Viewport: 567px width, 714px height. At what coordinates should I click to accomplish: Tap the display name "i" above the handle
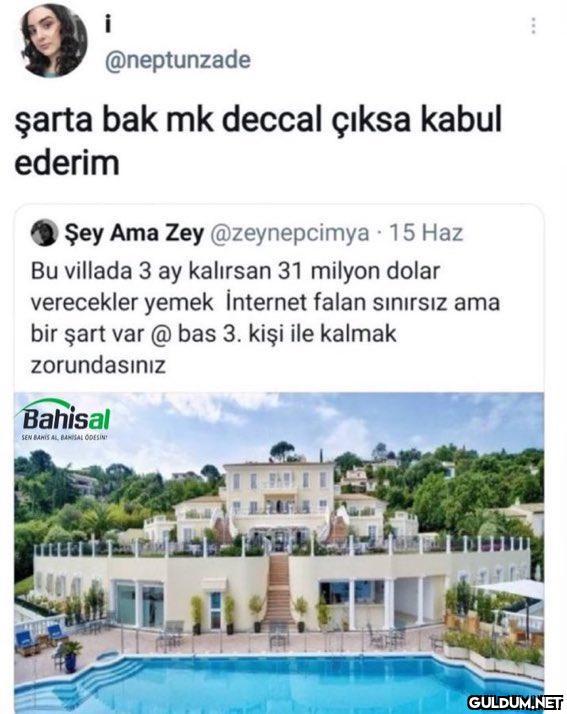point(108,26)
